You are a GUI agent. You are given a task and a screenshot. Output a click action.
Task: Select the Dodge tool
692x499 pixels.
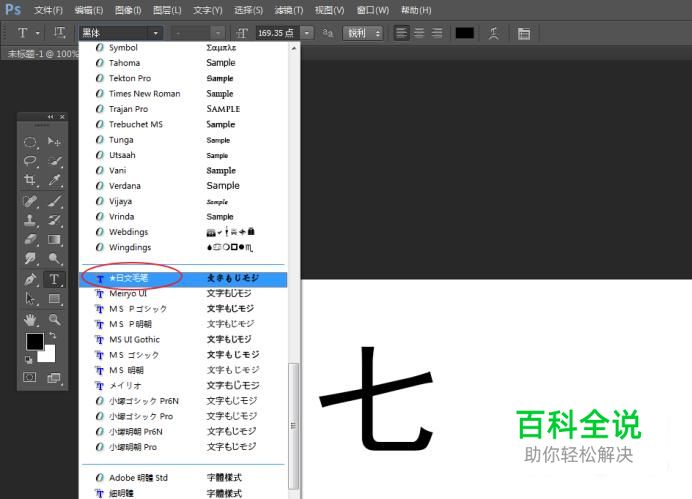coord(54,258)
